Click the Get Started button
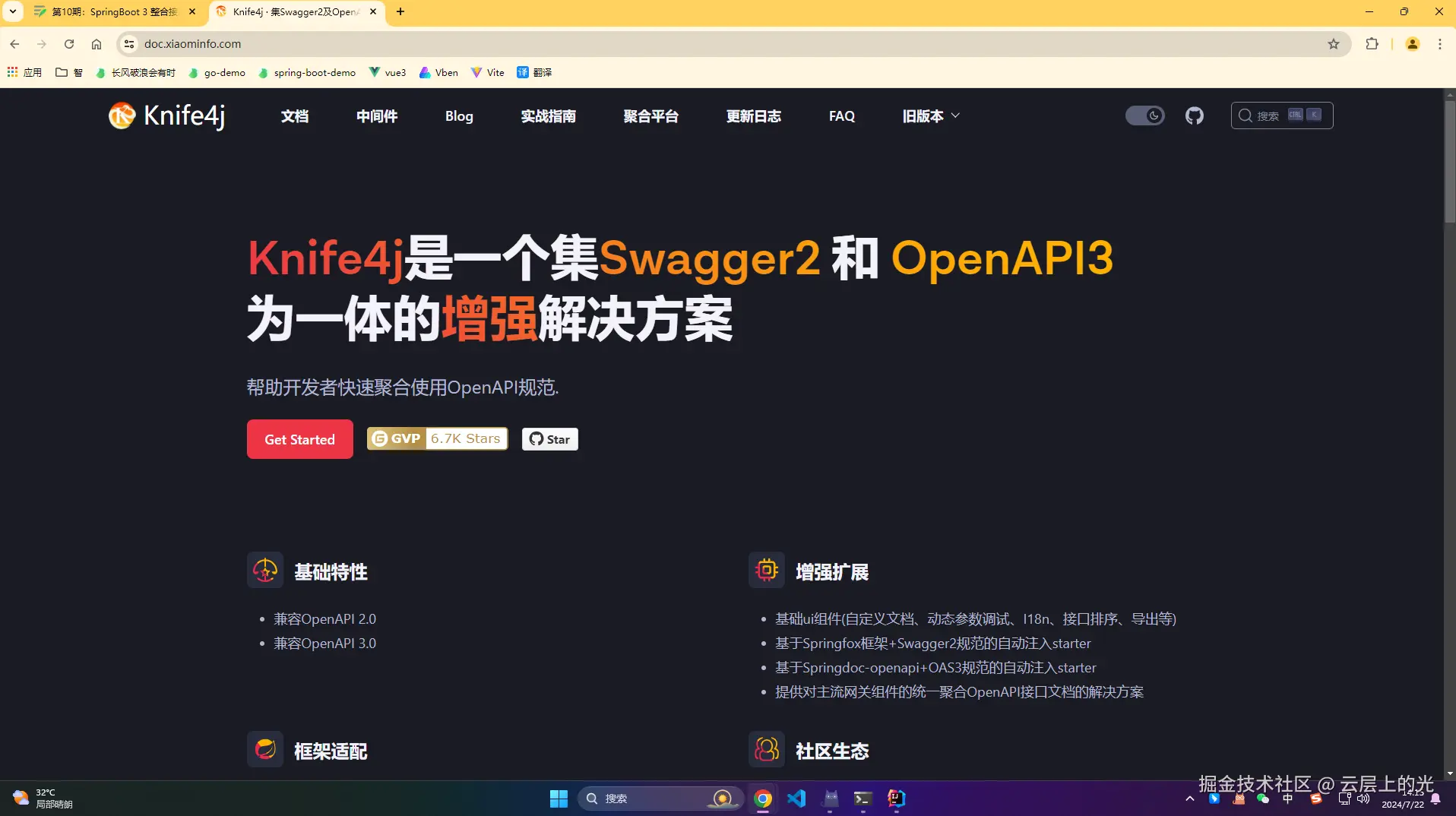 coord(300,439)
